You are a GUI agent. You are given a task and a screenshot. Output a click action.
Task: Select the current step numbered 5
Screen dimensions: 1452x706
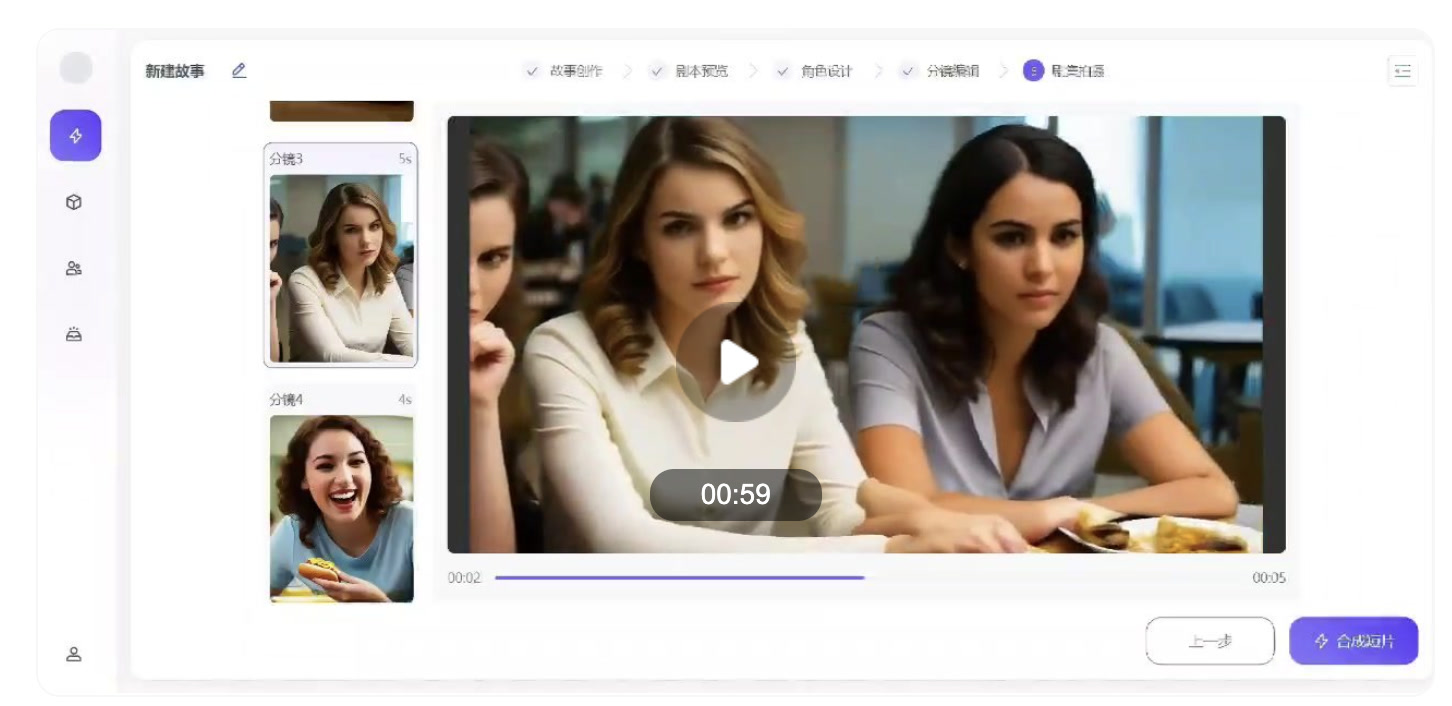tap(1064, 71)
